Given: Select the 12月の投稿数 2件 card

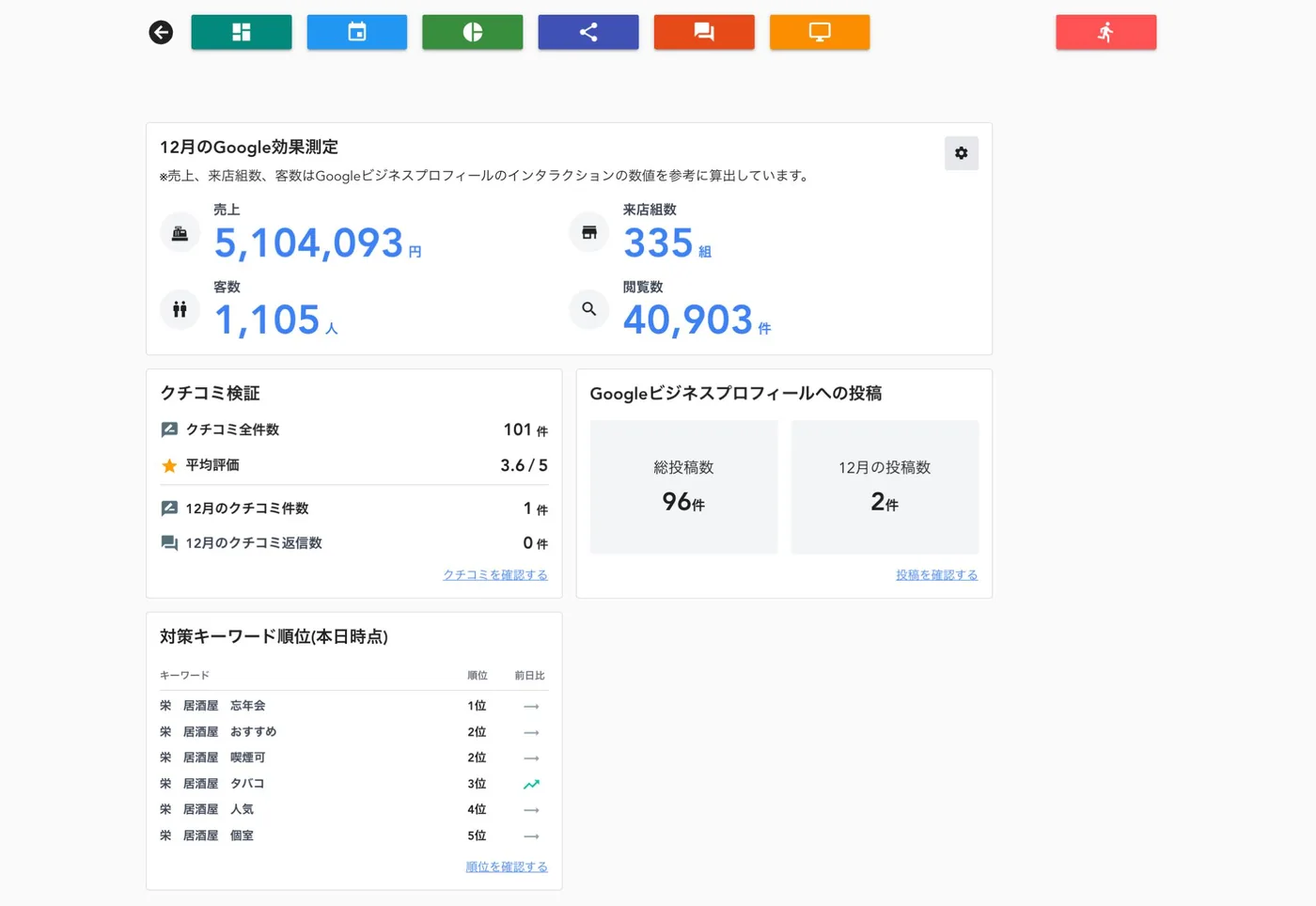Looking at the screenshot, I should pyautogui.click(x=885, y=487).
